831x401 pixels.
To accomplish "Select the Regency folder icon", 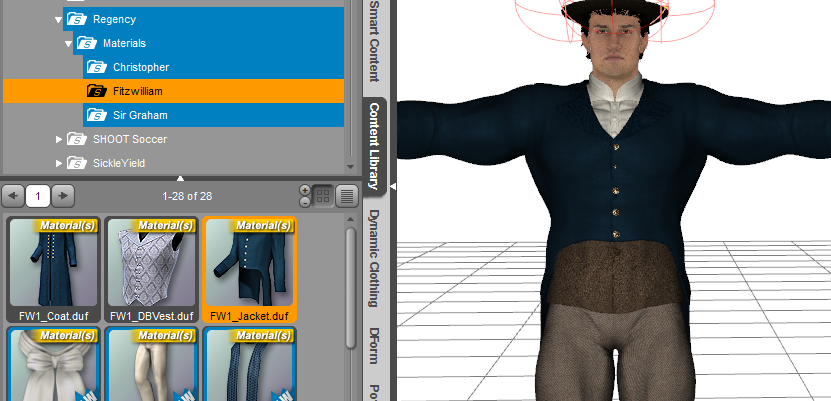I will tap(77, 20).
